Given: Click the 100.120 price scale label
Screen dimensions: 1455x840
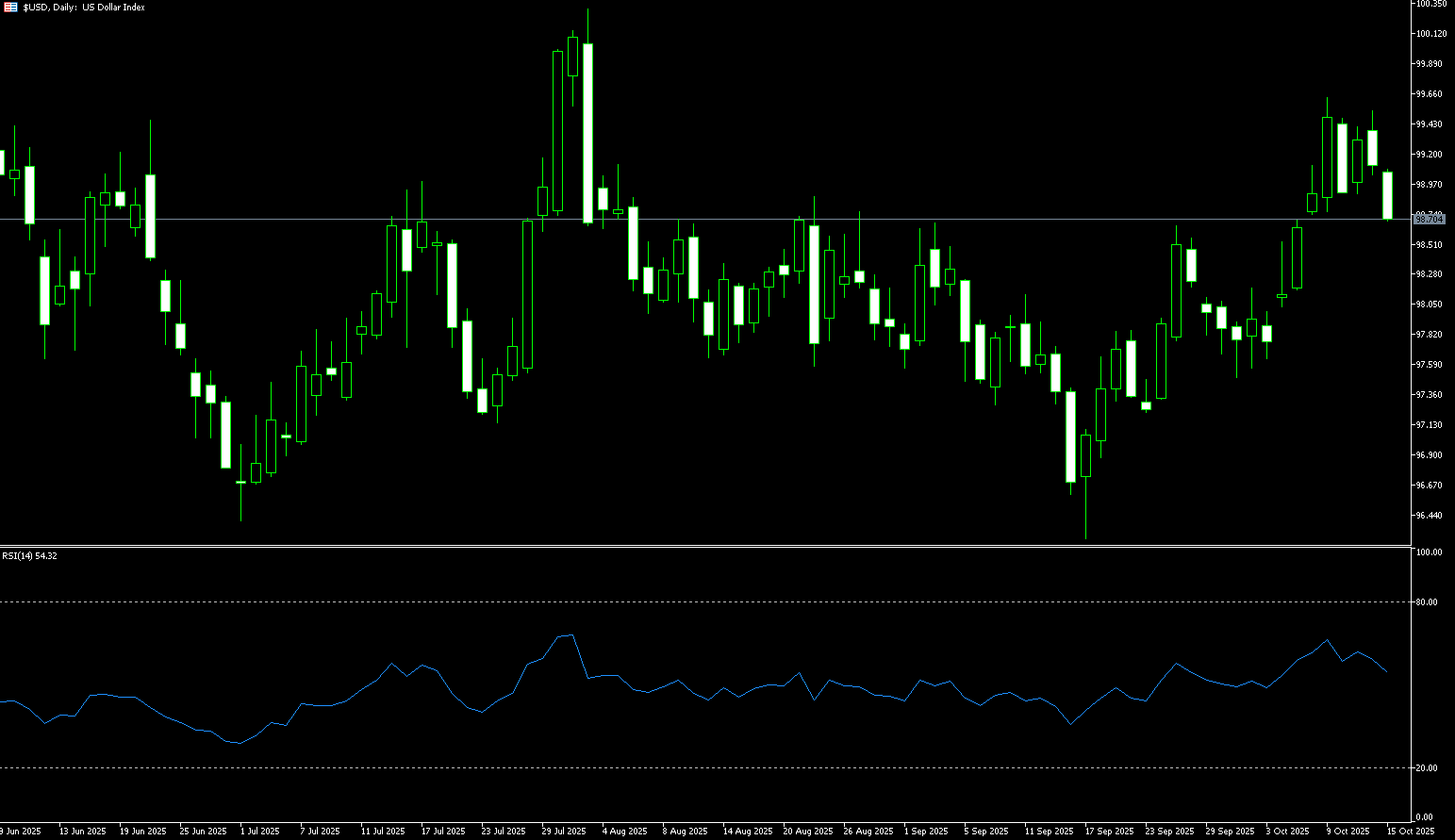Looking at the screenshot, I should [1430, 34].
